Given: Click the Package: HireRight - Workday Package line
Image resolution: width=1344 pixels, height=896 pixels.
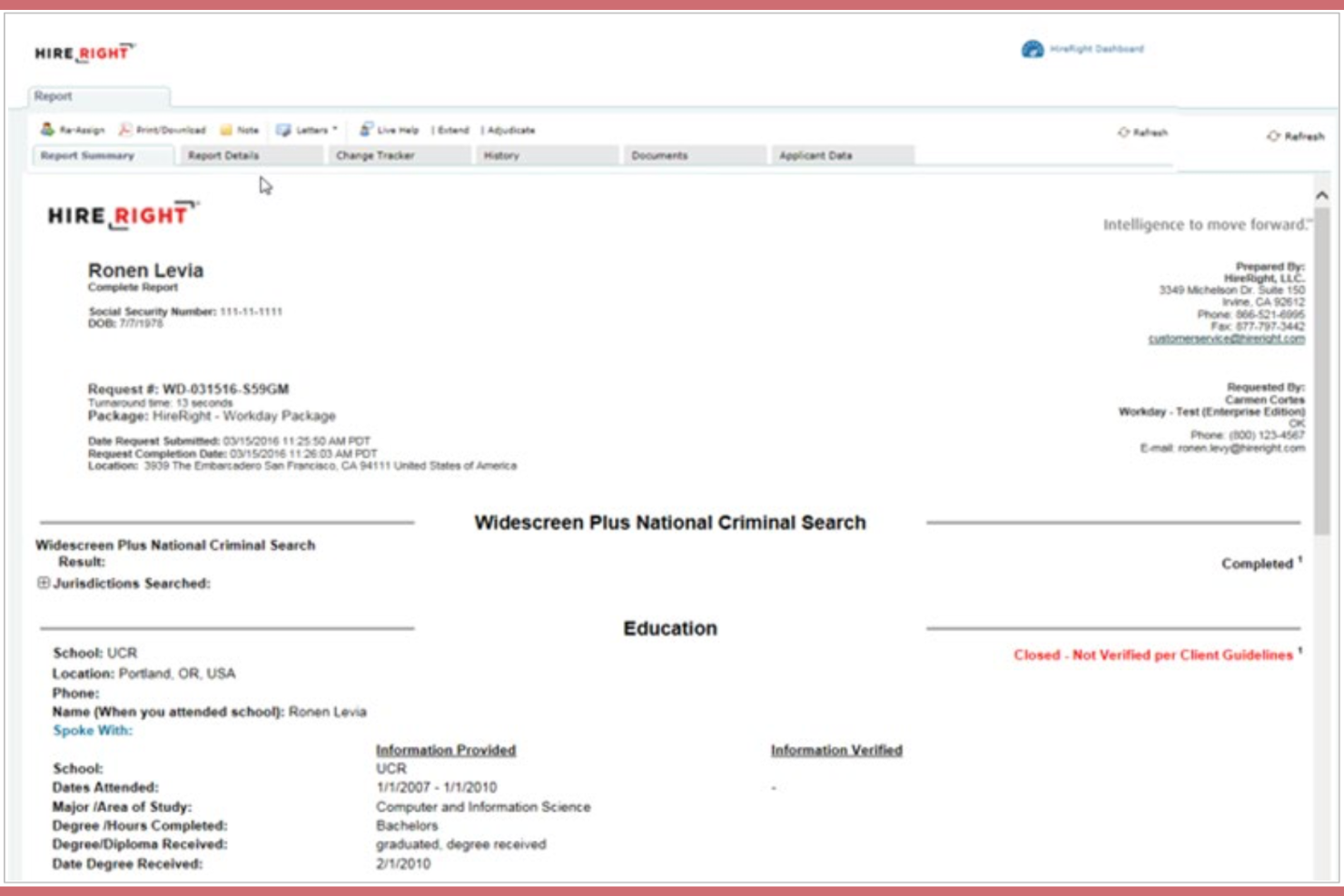Looking at the screenshot, I should (212, 416).
